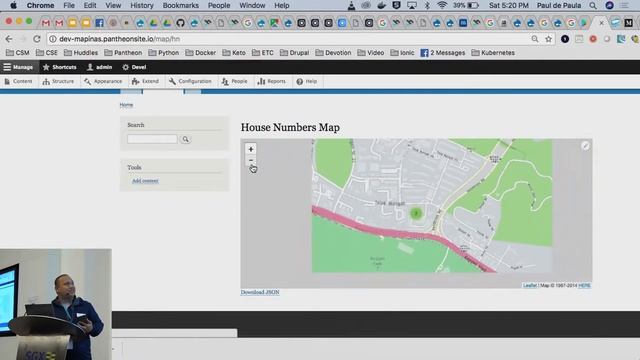Expand the Huddles bookmarks folder
Image resolution: width=640 pixels, height=360 pixels.
81,53
